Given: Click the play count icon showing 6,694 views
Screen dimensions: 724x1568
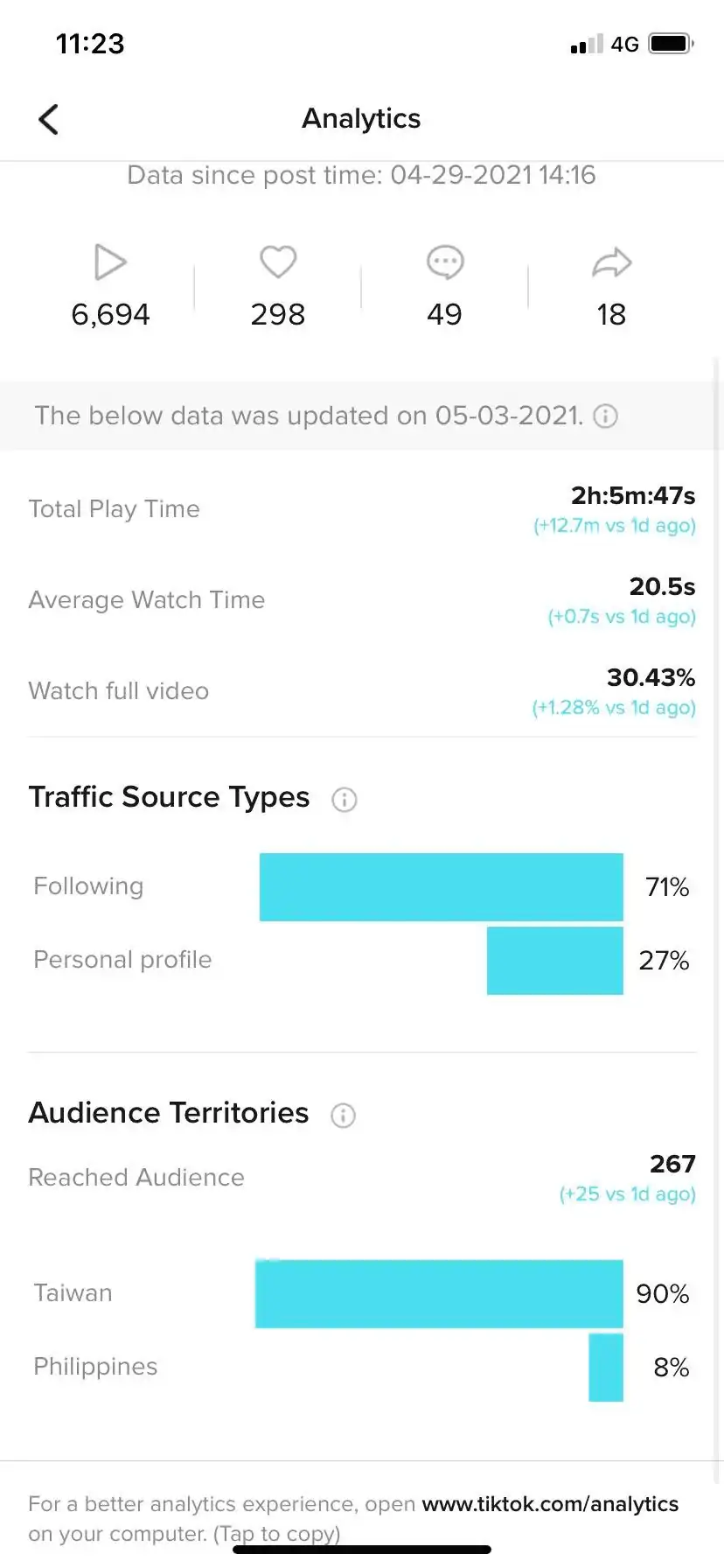Looking at the screenshot, I should coord(109,261).
